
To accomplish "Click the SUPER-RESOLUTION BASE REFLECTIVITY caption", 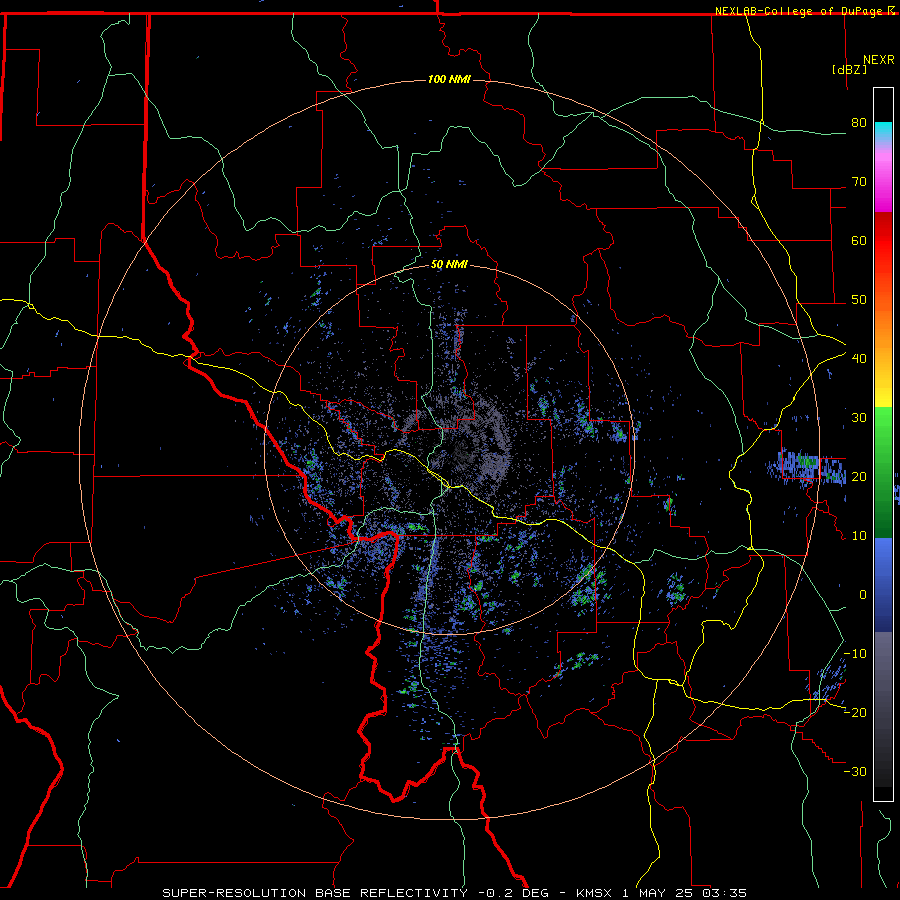I will pos(315,893).
